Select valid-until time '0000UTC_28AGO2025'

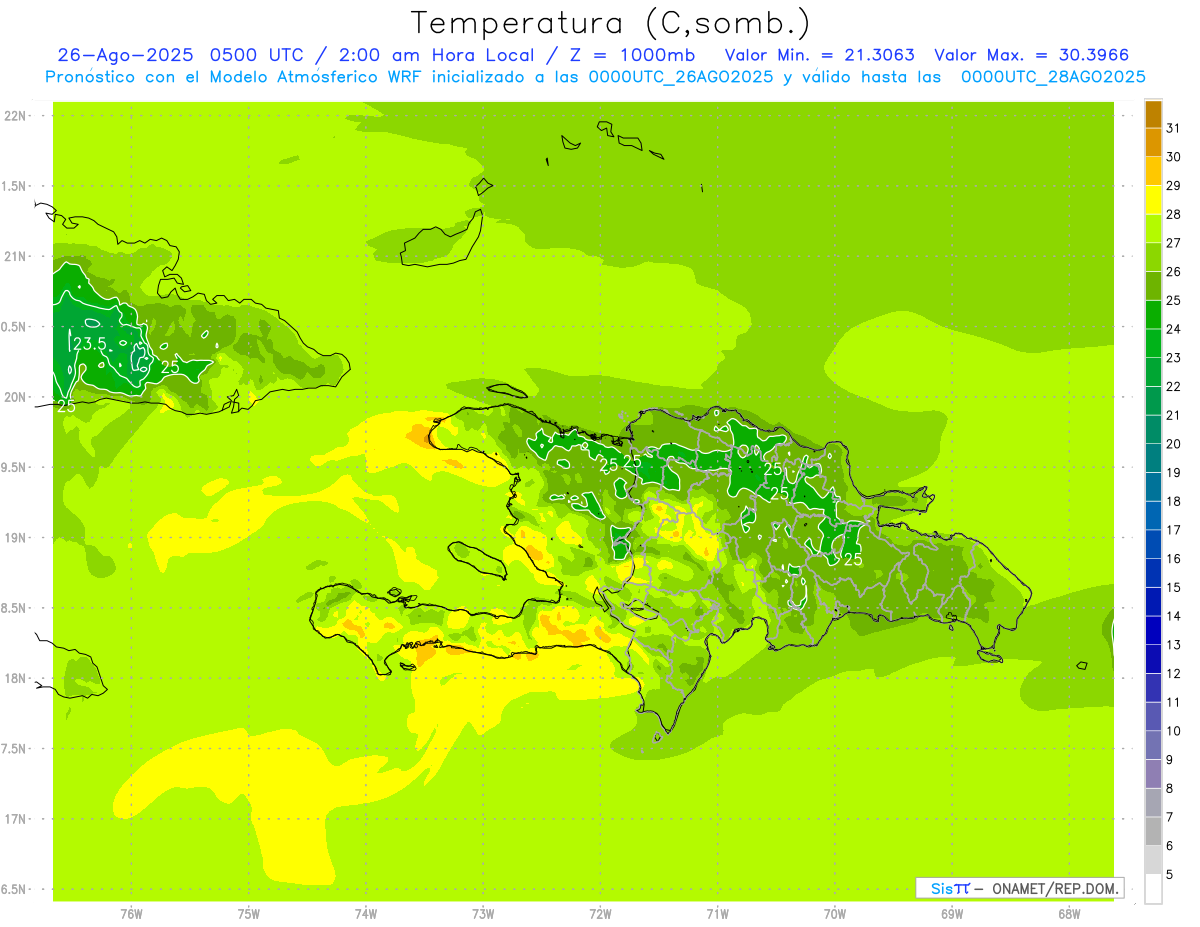(x=1053, y=77)
